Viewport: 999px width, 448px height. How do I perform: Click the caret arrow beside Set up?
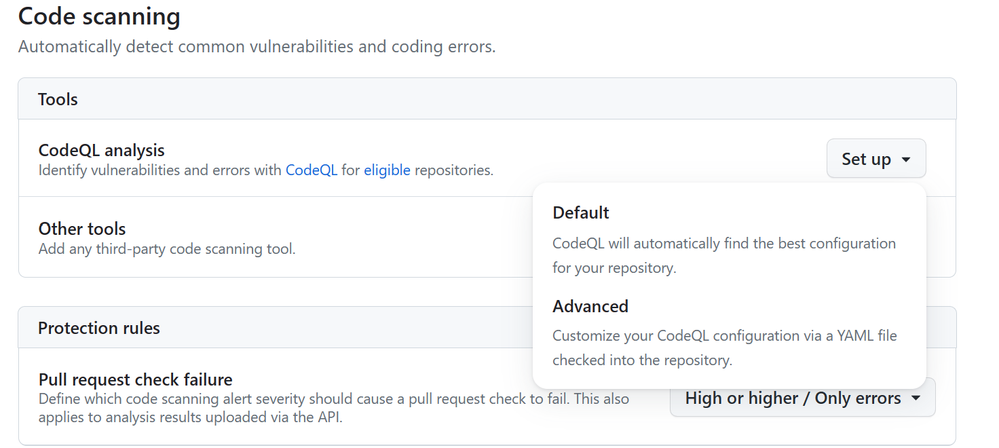point(906,159)
